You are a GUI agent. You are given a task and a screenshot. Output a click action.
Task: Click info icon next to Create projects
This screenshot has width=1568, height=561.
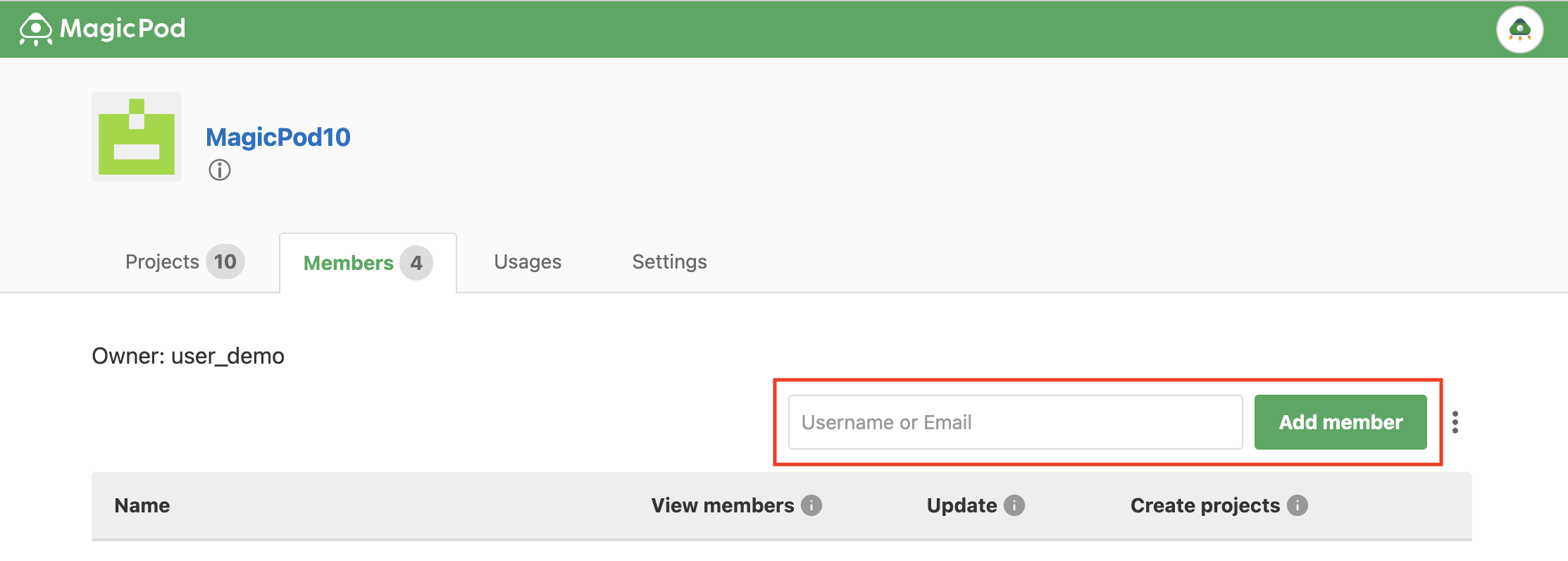1298,505
